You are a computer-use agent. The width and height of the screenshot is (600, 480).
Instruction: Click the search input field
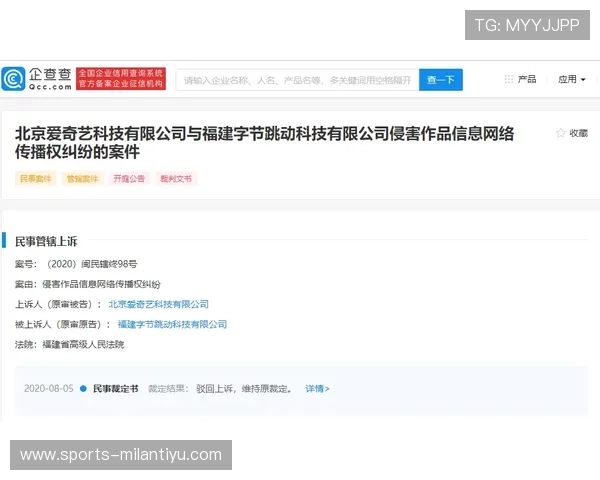click(297, 80)
